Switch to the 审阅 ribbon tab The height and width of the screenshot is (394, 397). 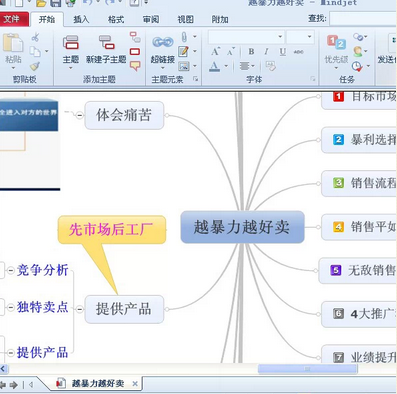click(151, 19)
